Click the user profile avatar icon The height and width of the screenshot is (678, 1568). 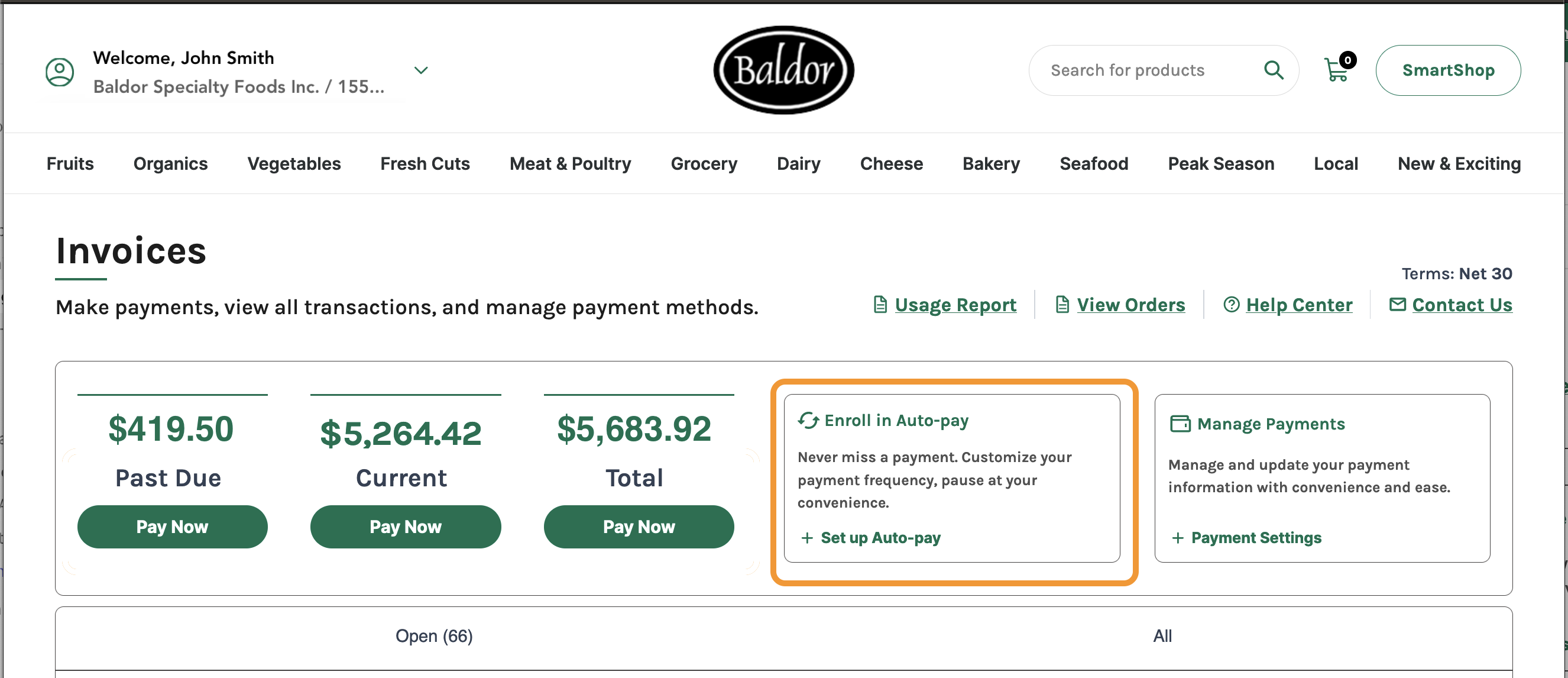60,72
